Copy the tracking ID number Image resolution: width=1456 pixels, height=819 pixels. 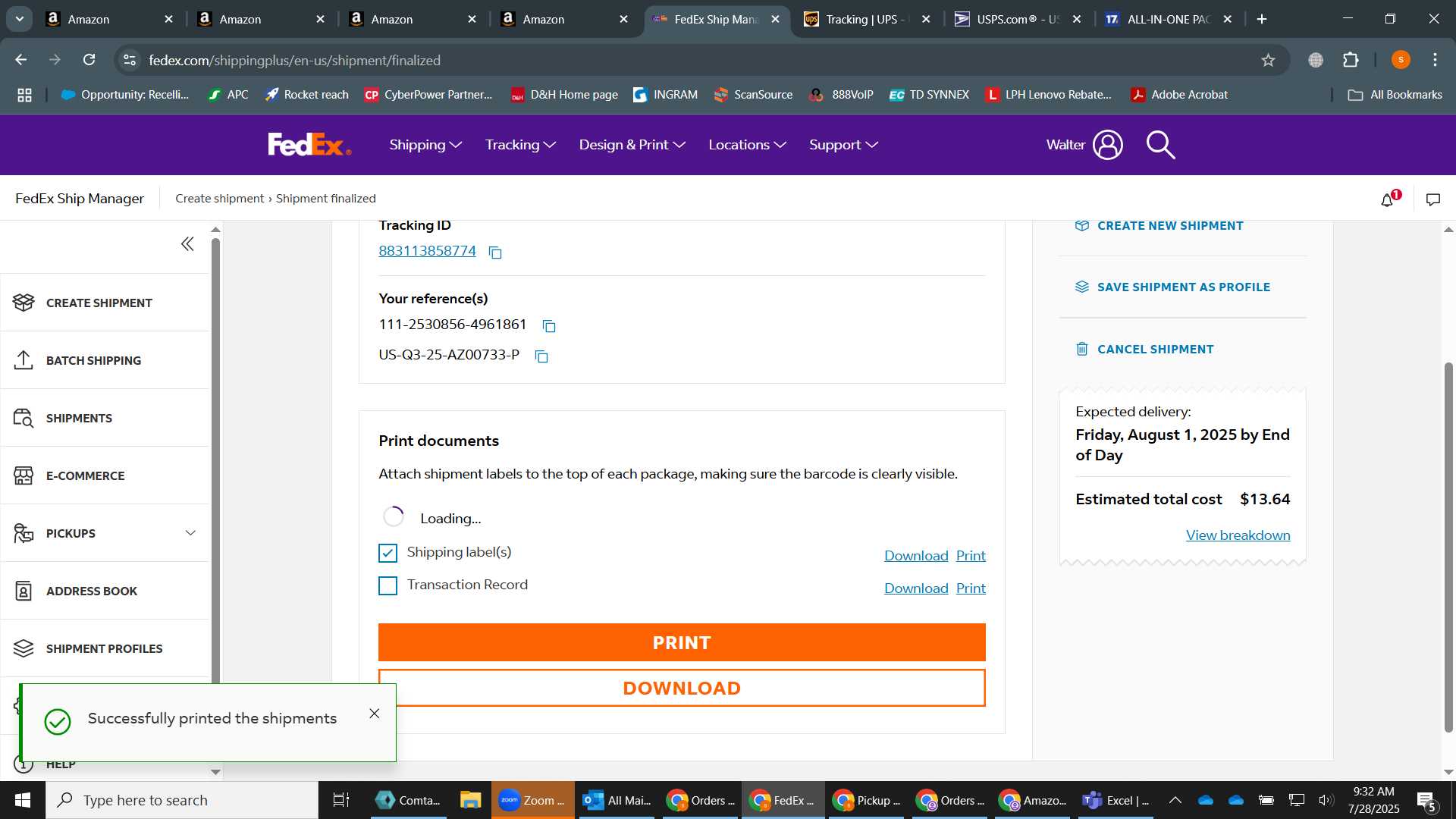click(x=495, y=253)
